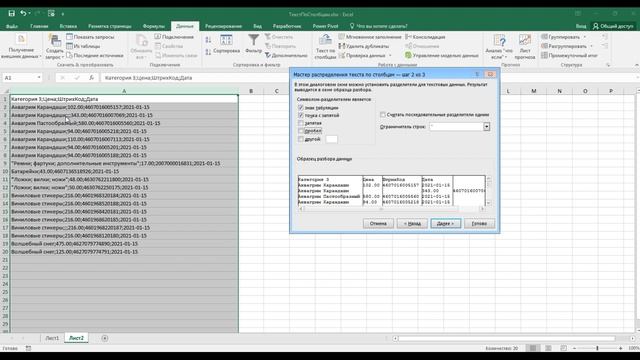
Task: Open the Файл (File) tab
Action: coord(12,26)
